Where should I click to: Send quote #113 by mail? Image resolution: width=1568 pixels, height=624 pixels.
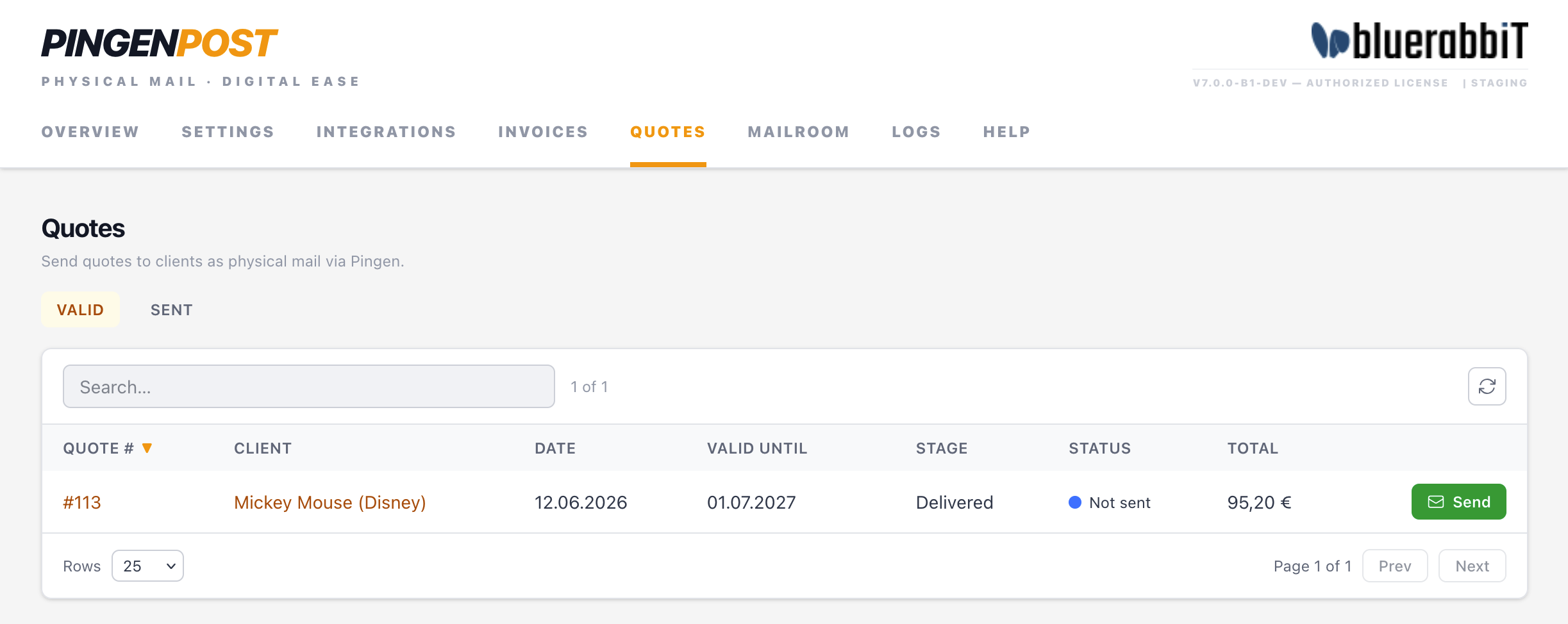[1458, 502]
